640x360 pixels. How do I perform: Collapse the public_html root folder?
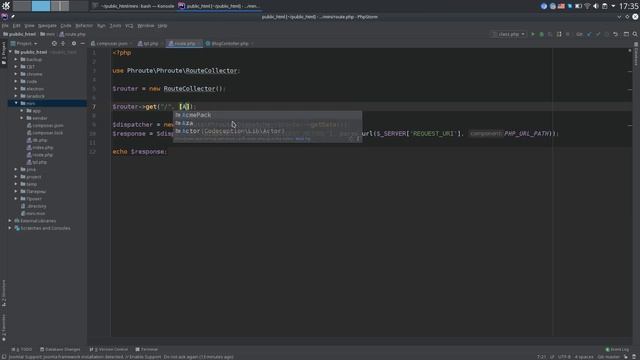click(11, 52)
